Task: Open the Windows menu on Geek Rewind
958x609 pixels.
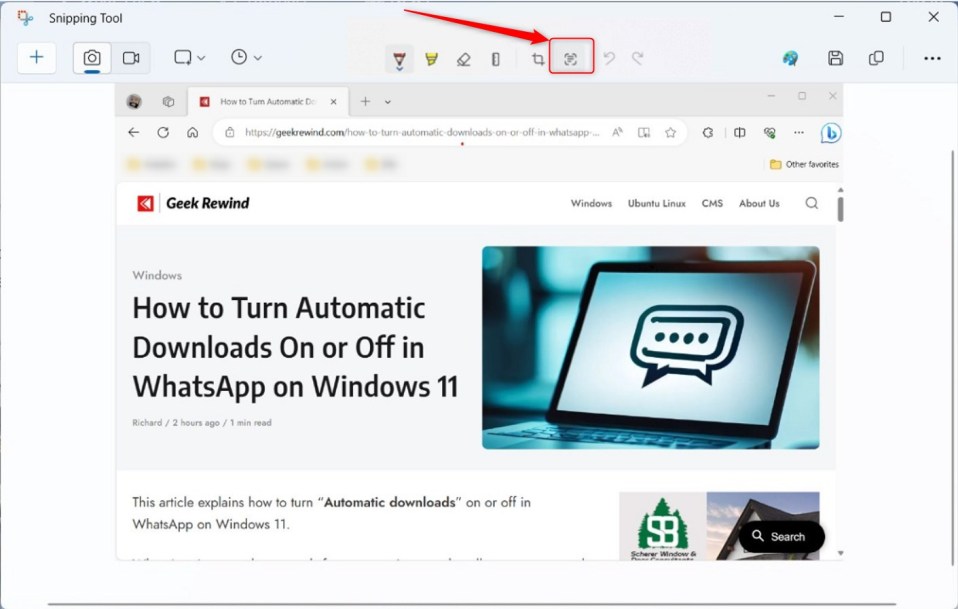Action: point(591,203)
